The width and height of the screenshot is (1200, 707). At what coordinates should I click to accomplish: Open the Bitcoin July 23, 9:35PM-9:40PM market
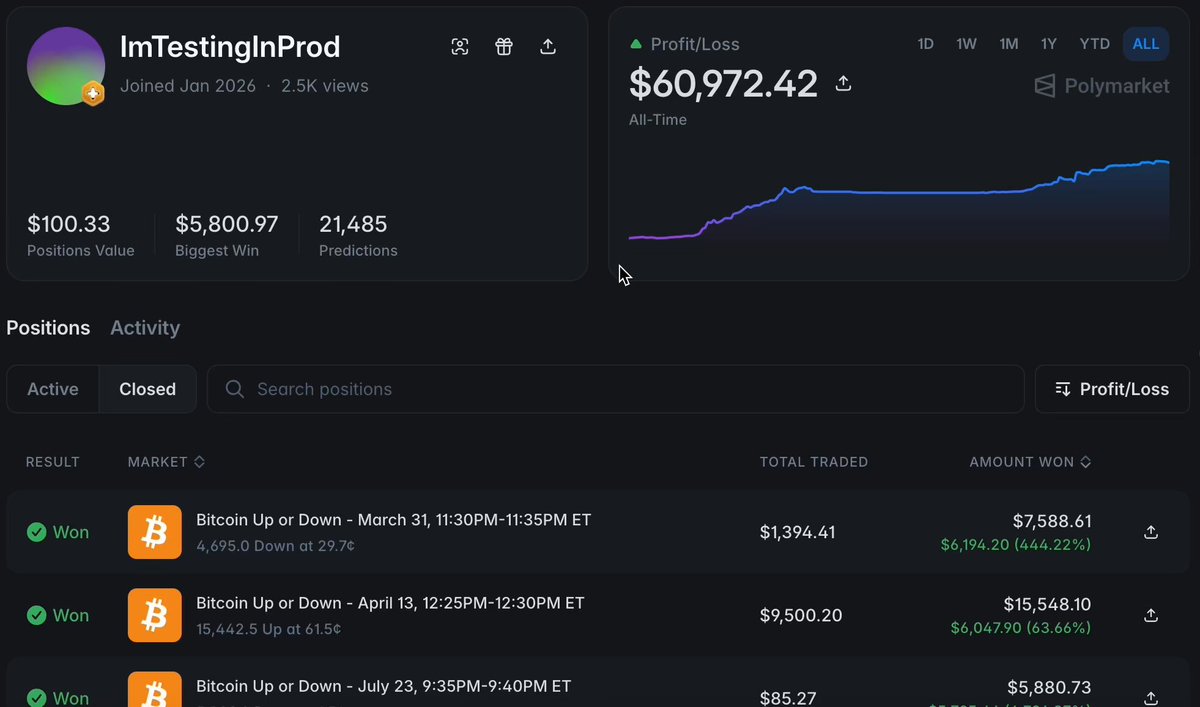[x=384, y=686]
